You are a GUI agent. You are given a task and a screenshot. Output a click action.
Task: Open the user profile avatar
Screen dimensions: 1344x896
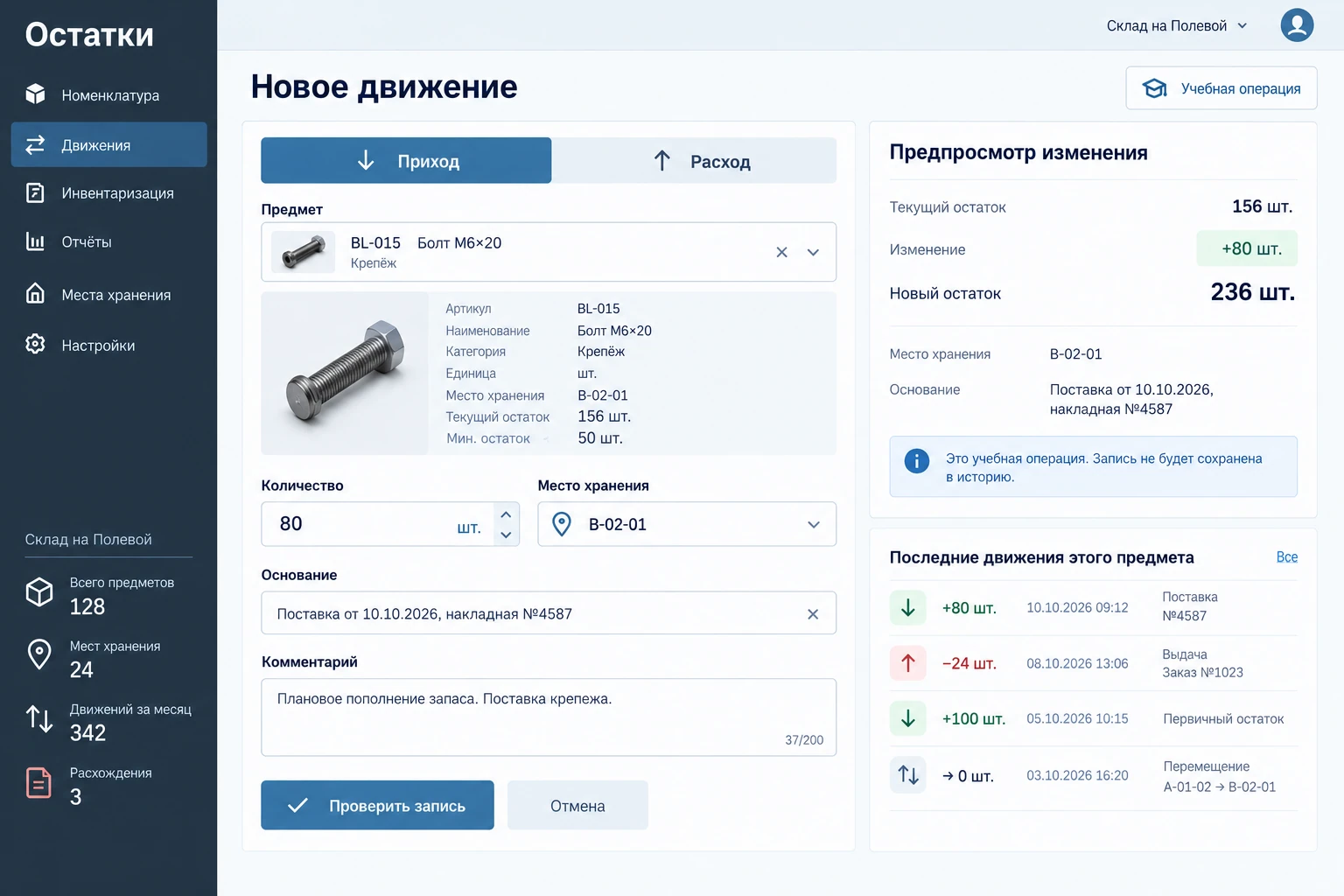1297,25
